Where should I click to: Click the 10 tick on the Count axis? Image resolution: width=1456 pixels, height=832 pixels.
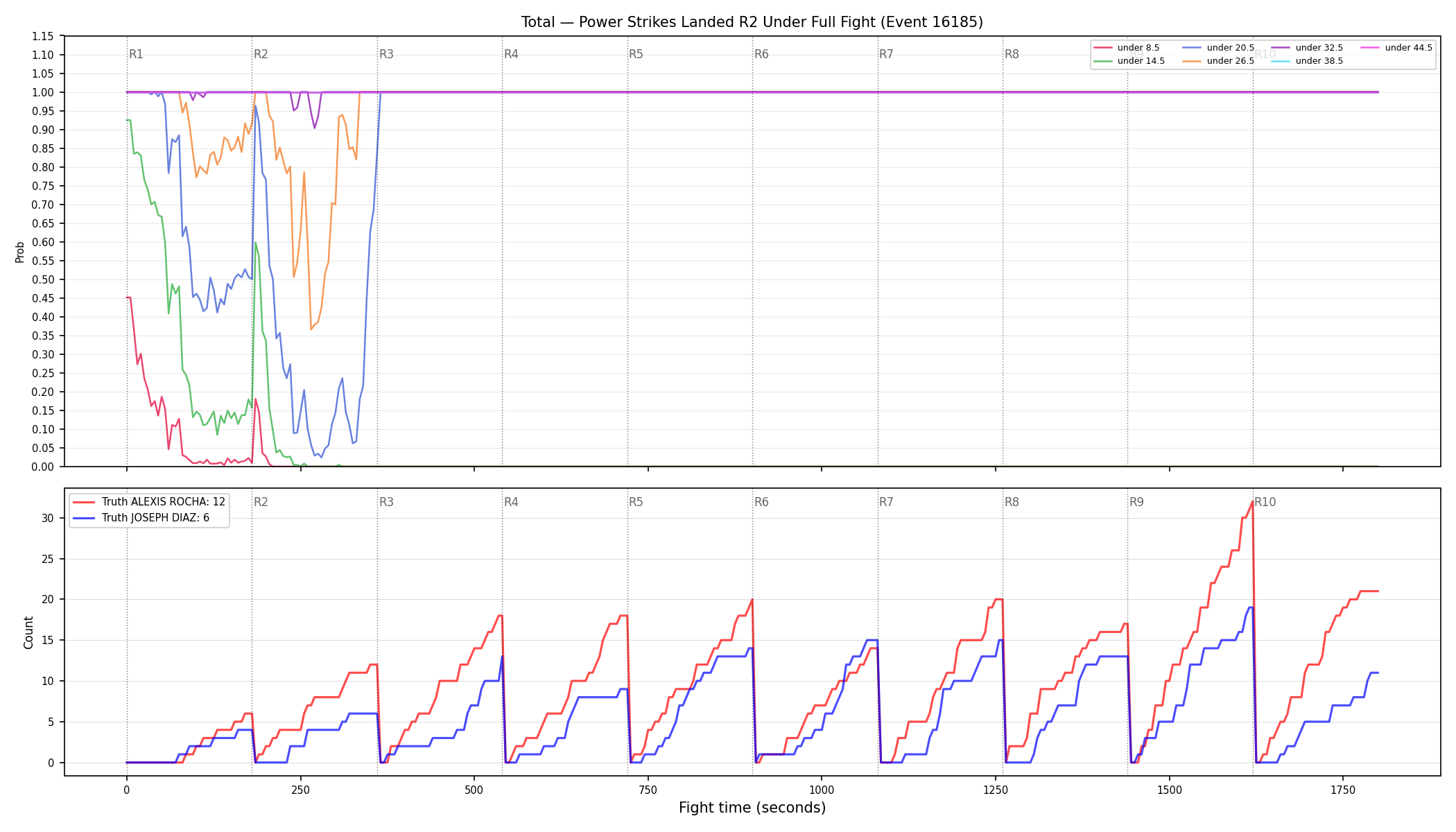point(48,681)
